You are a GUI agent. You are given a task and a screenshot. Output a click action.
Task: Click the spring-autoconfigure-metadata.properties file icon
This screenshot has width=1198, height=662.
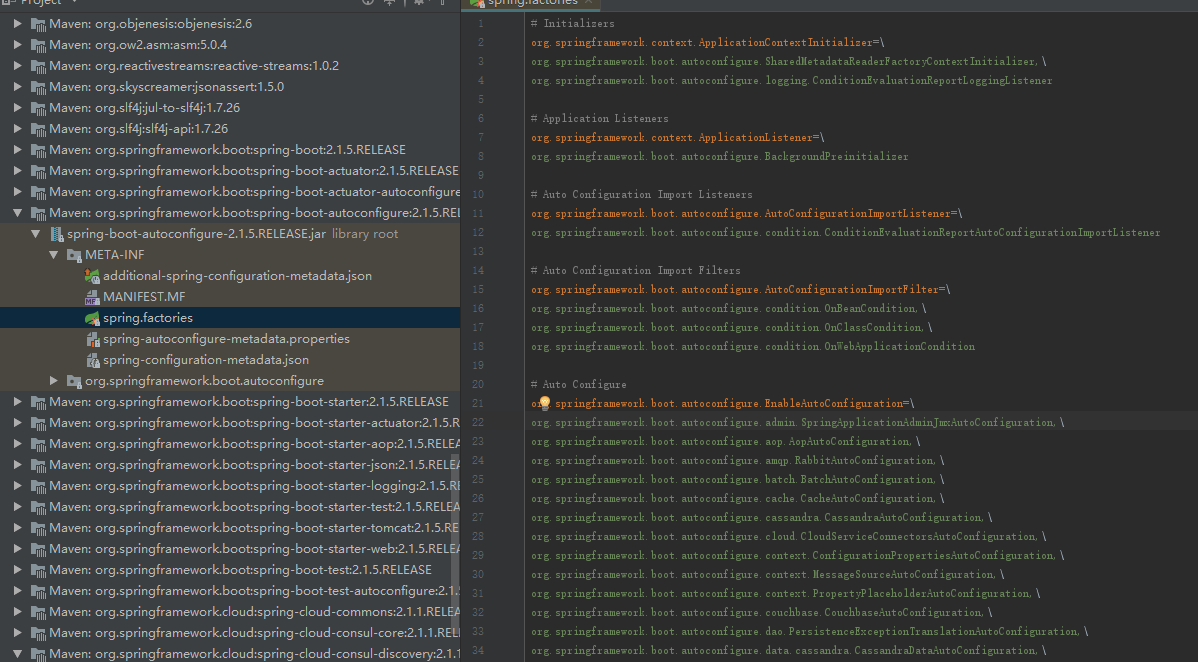coord(92,339)
